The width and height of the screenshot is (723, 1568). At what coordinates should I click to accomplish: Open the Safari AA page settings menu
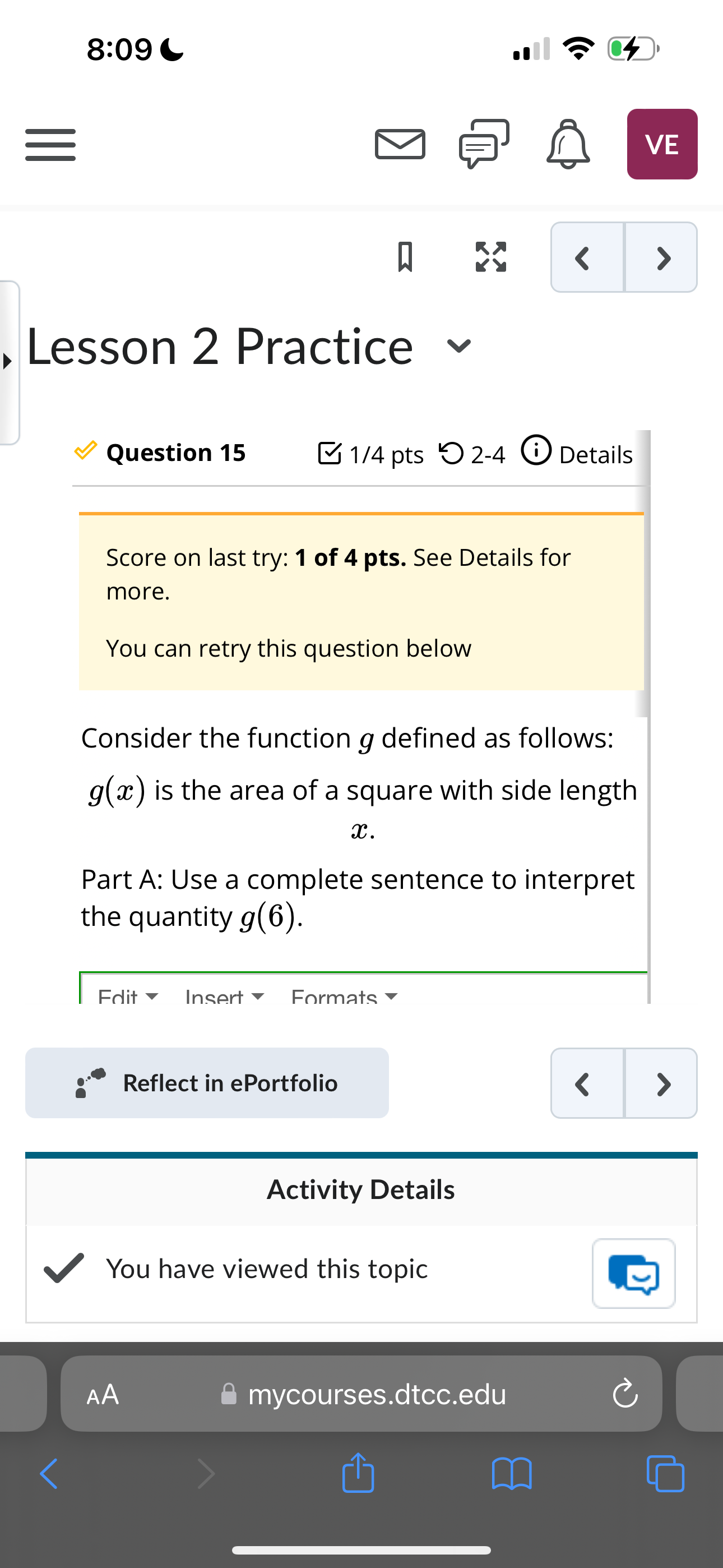(x=102, y=1394)
